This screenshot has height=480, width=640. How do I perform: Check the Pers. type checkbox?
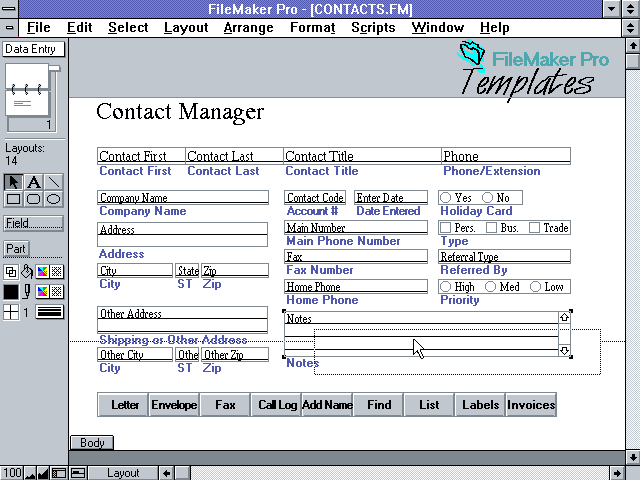click(446, 228)
